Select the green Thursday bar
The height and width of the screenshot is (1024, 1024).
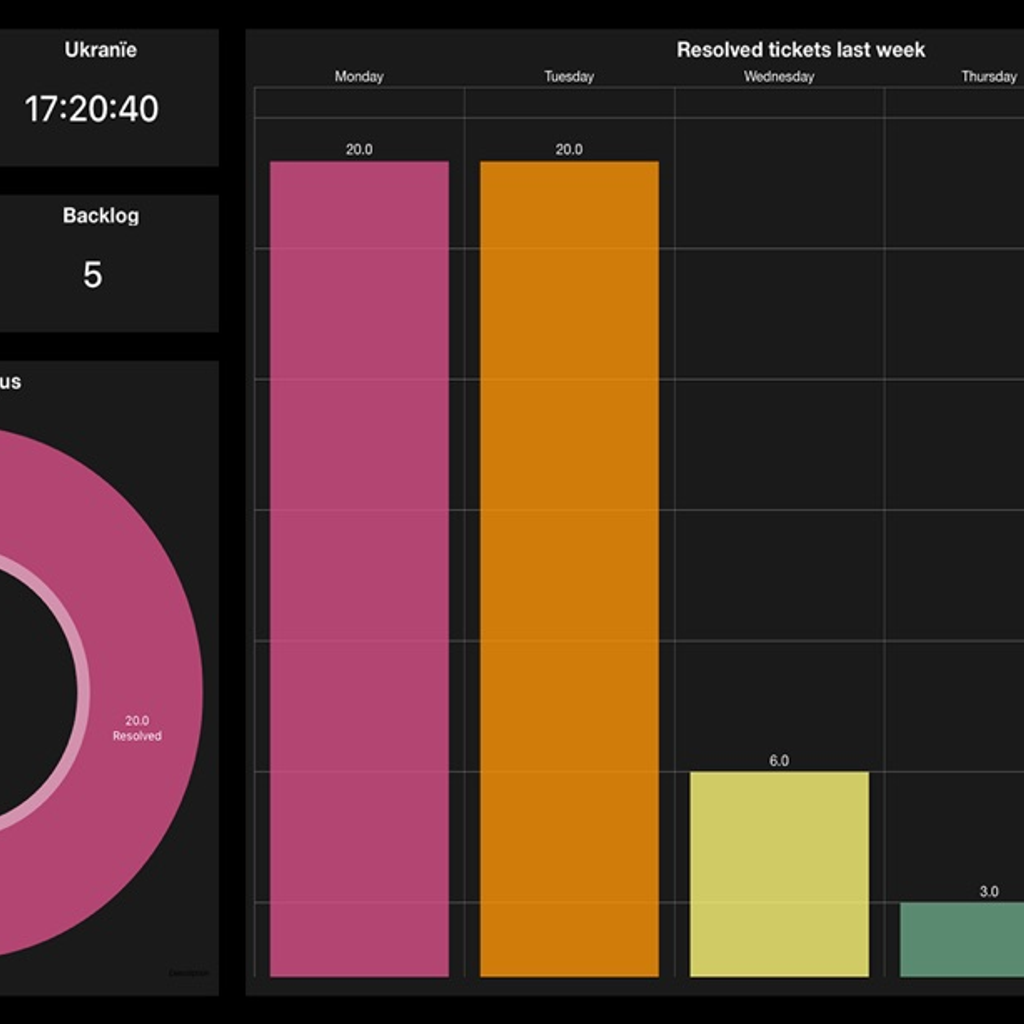pos(962,940)
